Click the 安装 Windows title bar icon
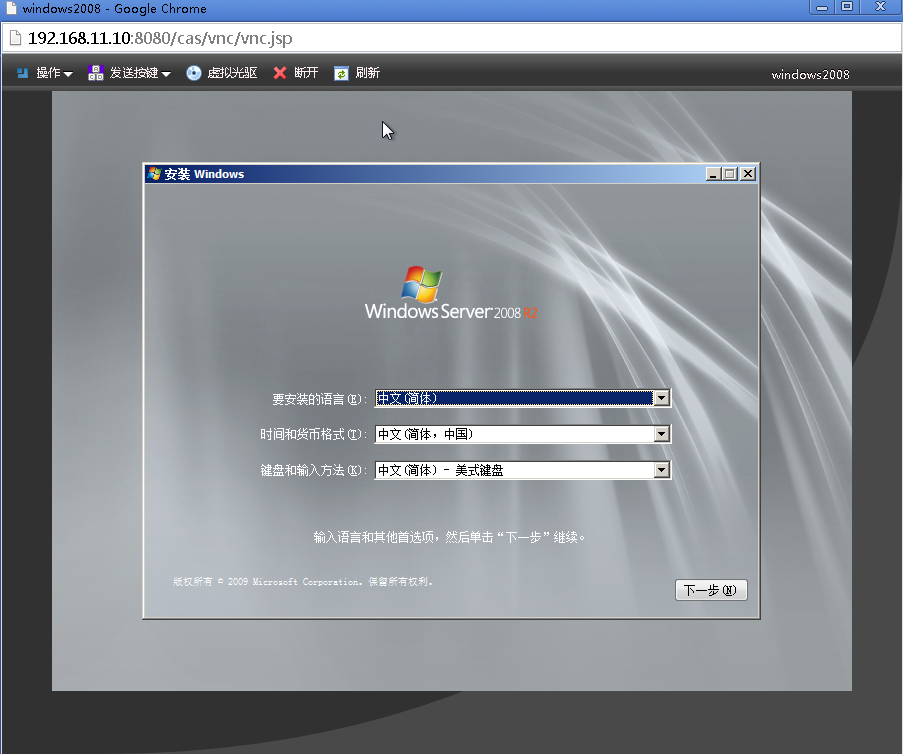This screenshot has height=754, width=903. coord(154,173)
